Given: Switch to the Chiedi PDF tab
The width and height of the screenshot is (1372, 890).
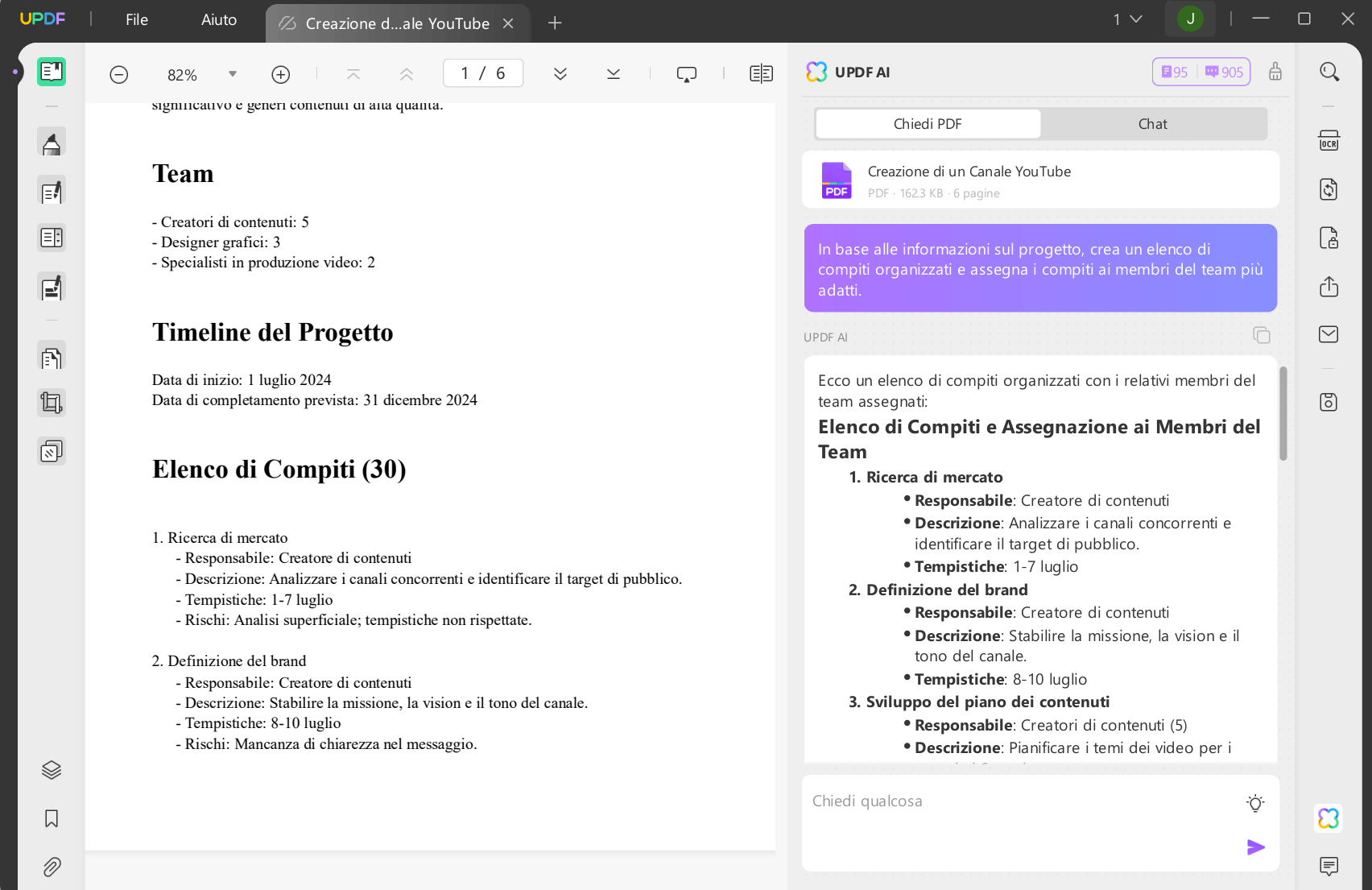Looking at the screenshot, I should 928,124.
